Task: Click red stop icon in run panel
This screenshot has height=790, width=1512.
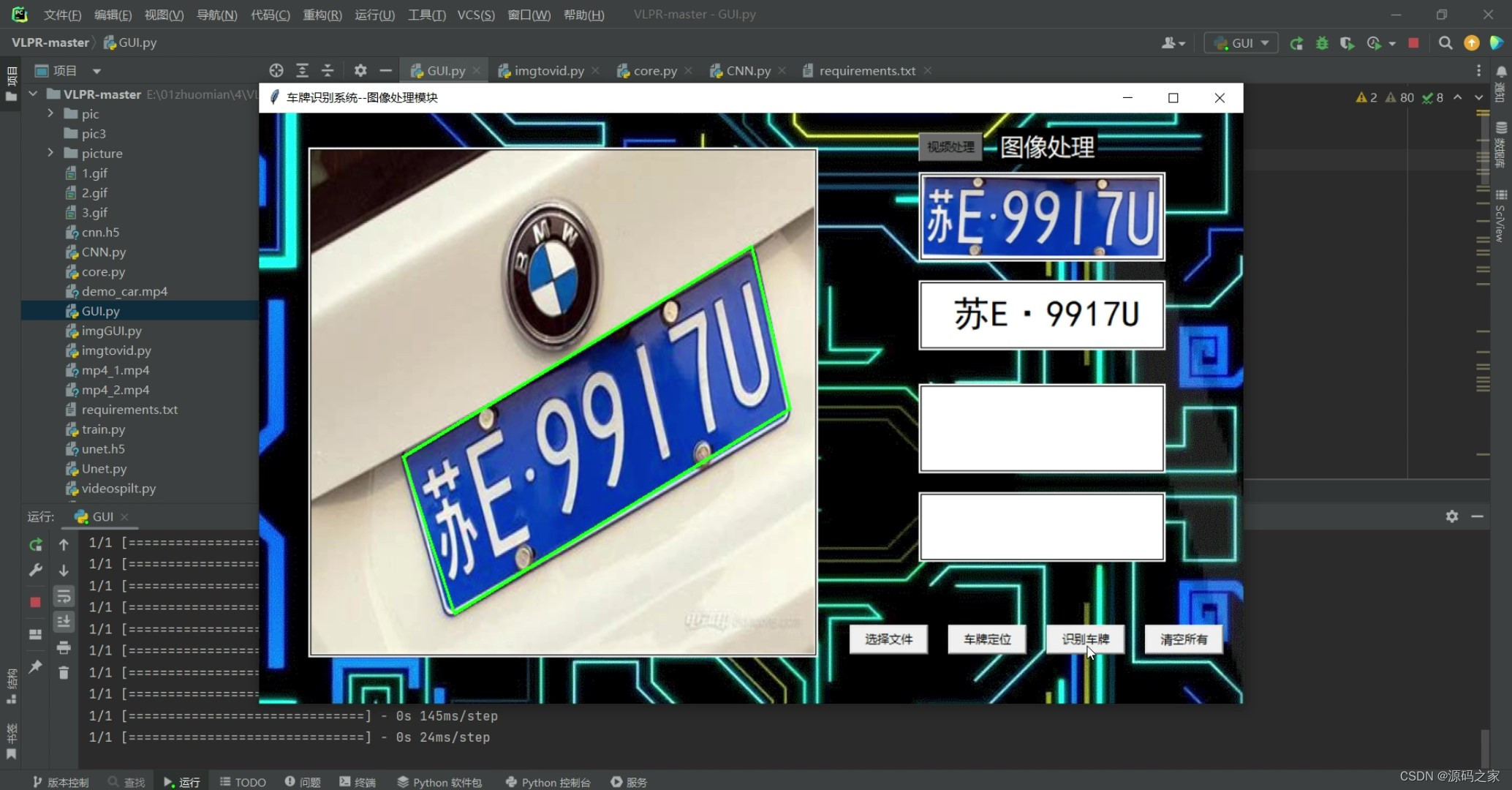Action: 35,602
